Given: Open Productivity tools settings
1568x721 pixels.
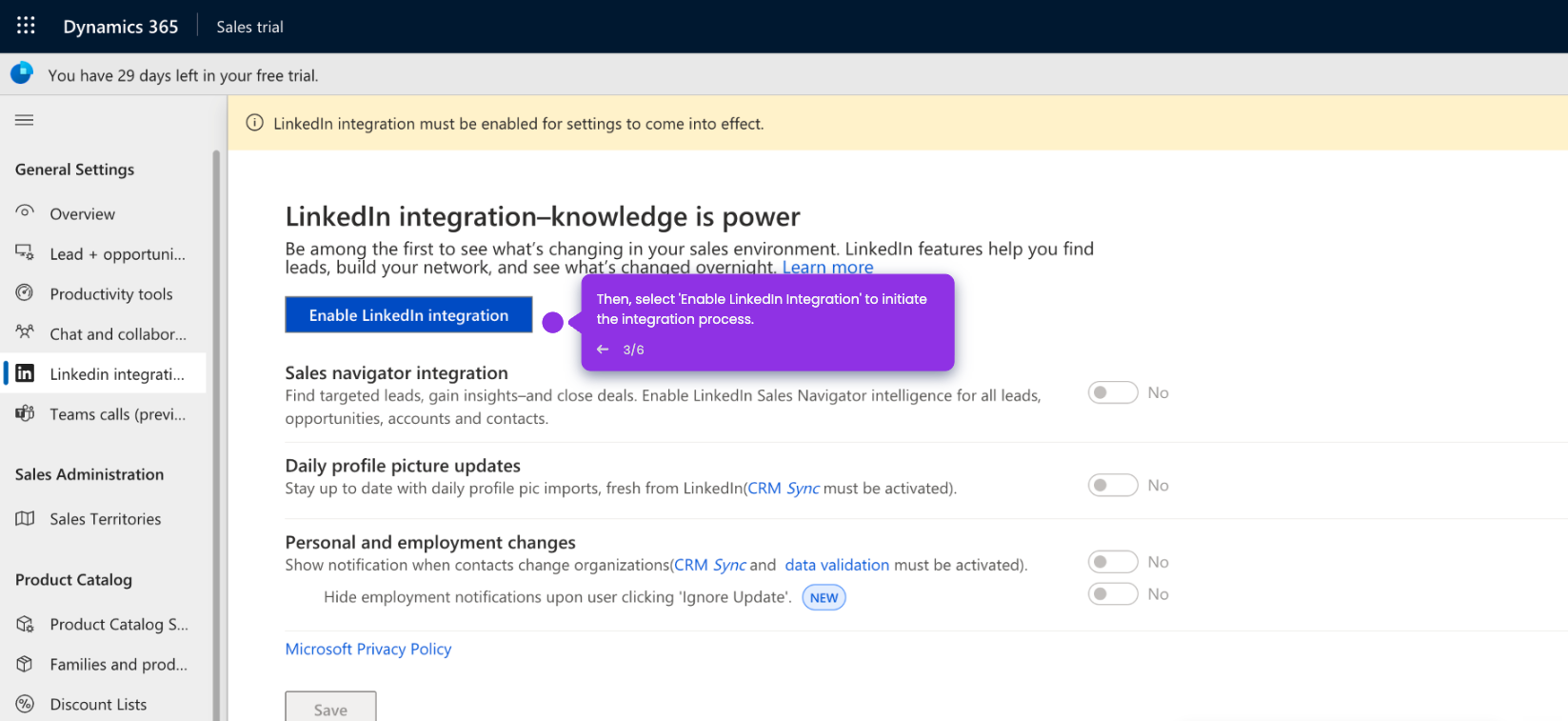Looking at the screenshot, I should tap(104, 293).
